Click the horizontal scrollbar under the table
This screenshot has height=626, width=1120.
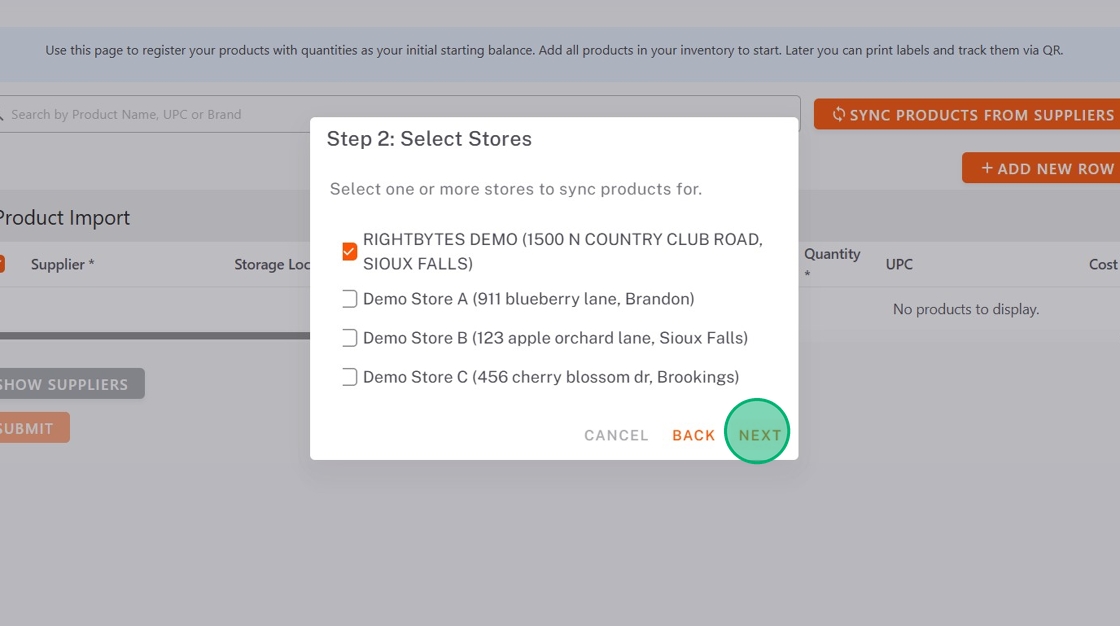pos(150,336)
